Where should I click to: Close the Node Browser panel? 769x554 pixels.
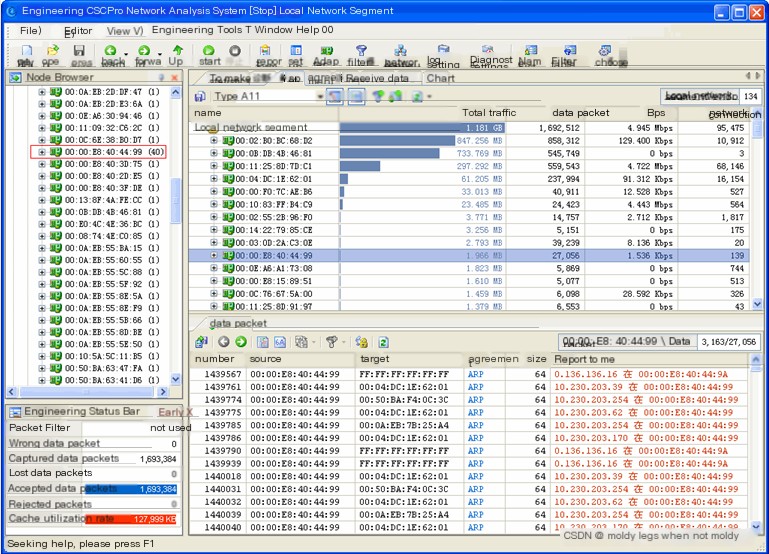174,77
